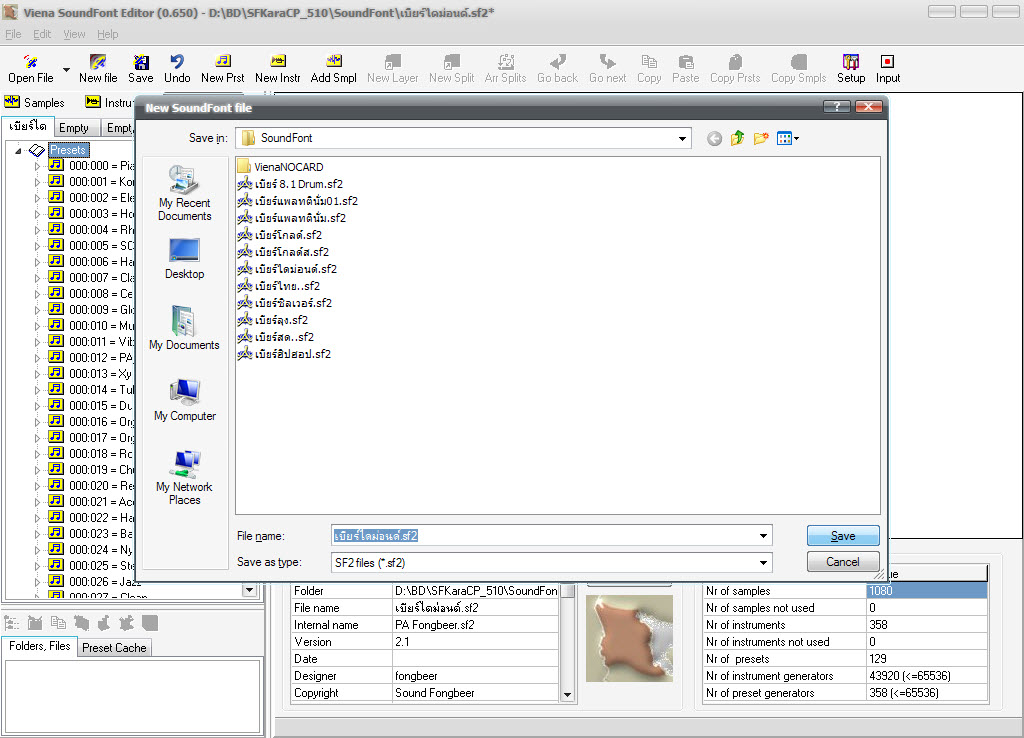Click the Copy toolbar icon
Viewport: 1024px width, 738px height.
(649, 69)
